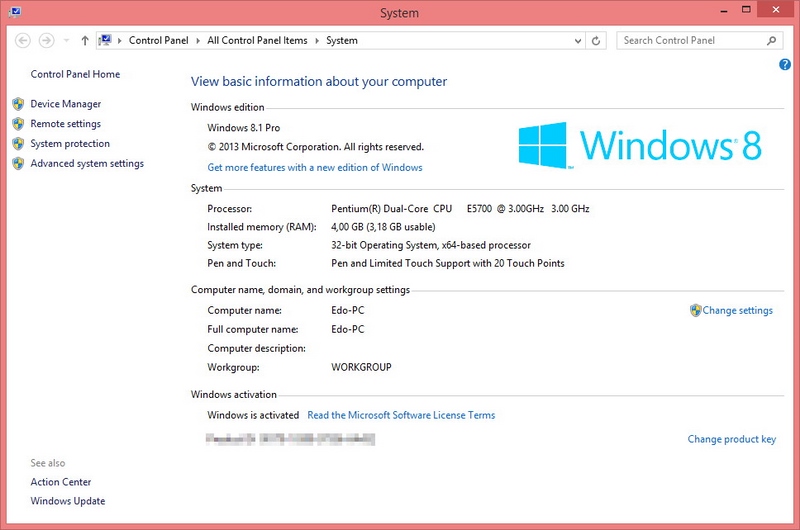Click the 4,00 GB installed memory value
This screenshot has width=800, height=530.
(x=383, y=227)
